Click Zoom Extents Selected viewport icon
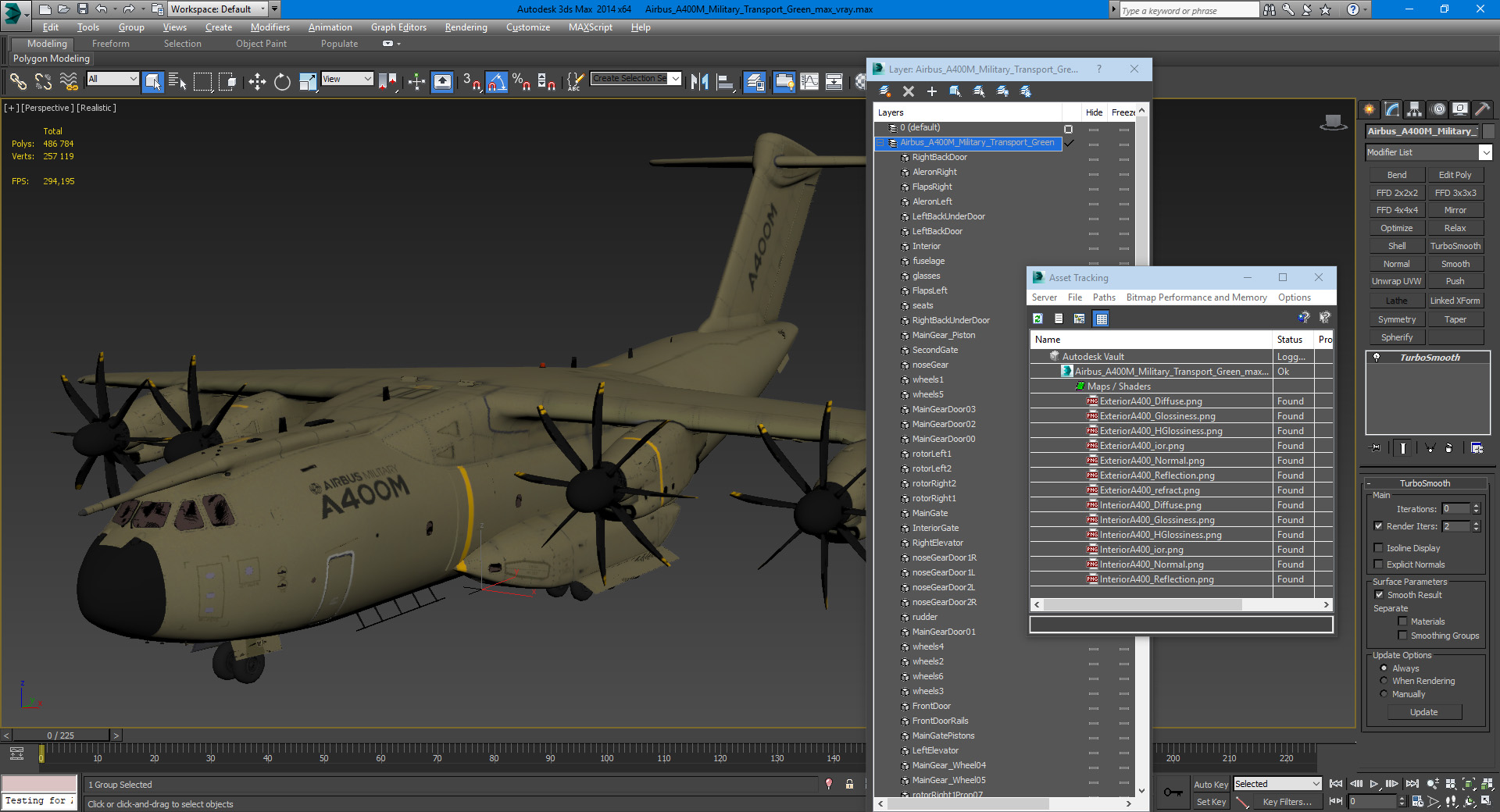Viewport: 1500px width, 812px height. coord(1469,784)
